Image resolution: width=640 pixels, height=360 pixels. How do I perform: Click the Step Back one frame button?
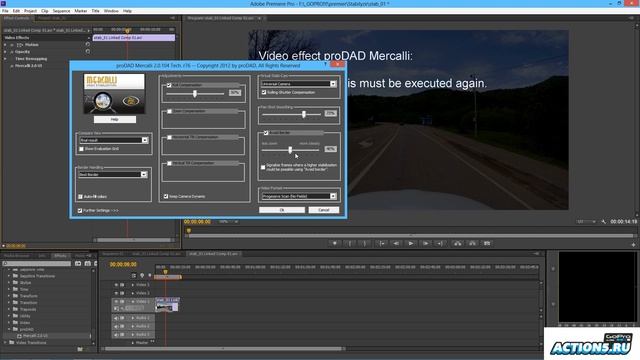[x=396, y=243]
